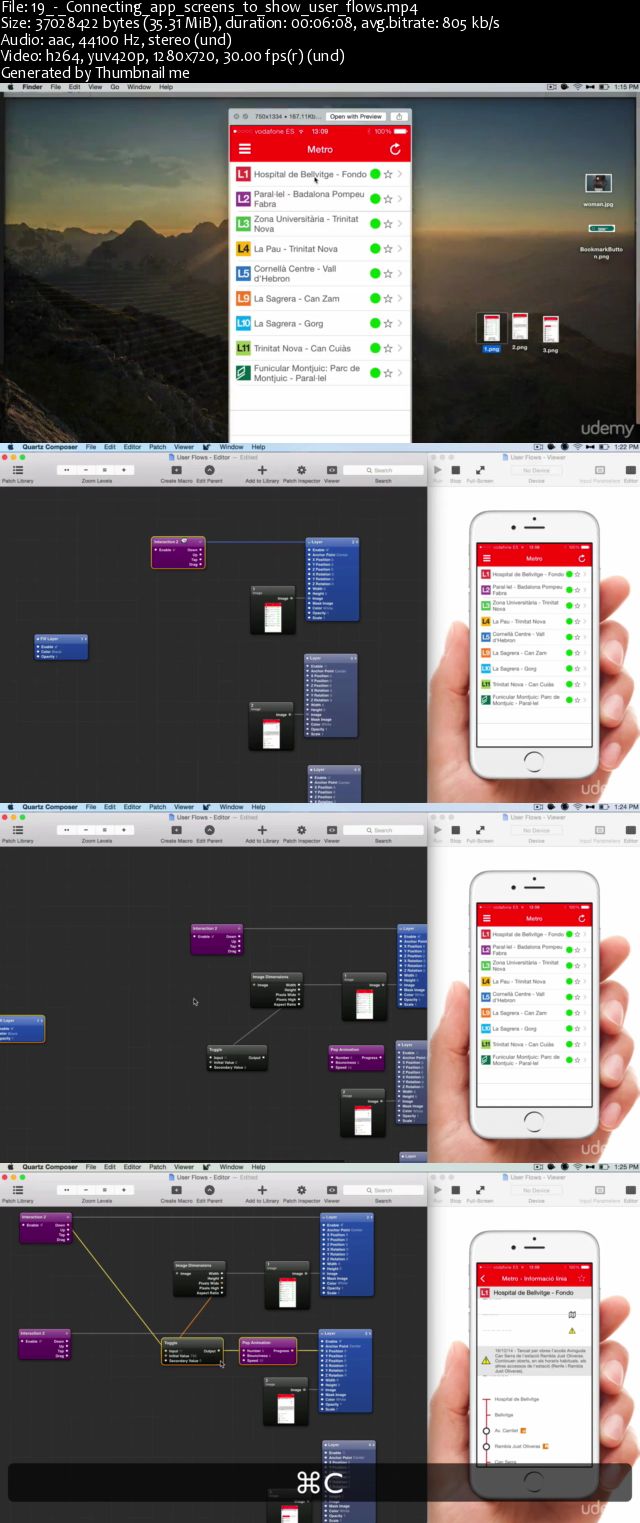The height and width of the screenshot is (1523, 640).
Task: Click zoom-in plus button in 1:22 PM Zoom Levels
Action: [x=124, y=470]
